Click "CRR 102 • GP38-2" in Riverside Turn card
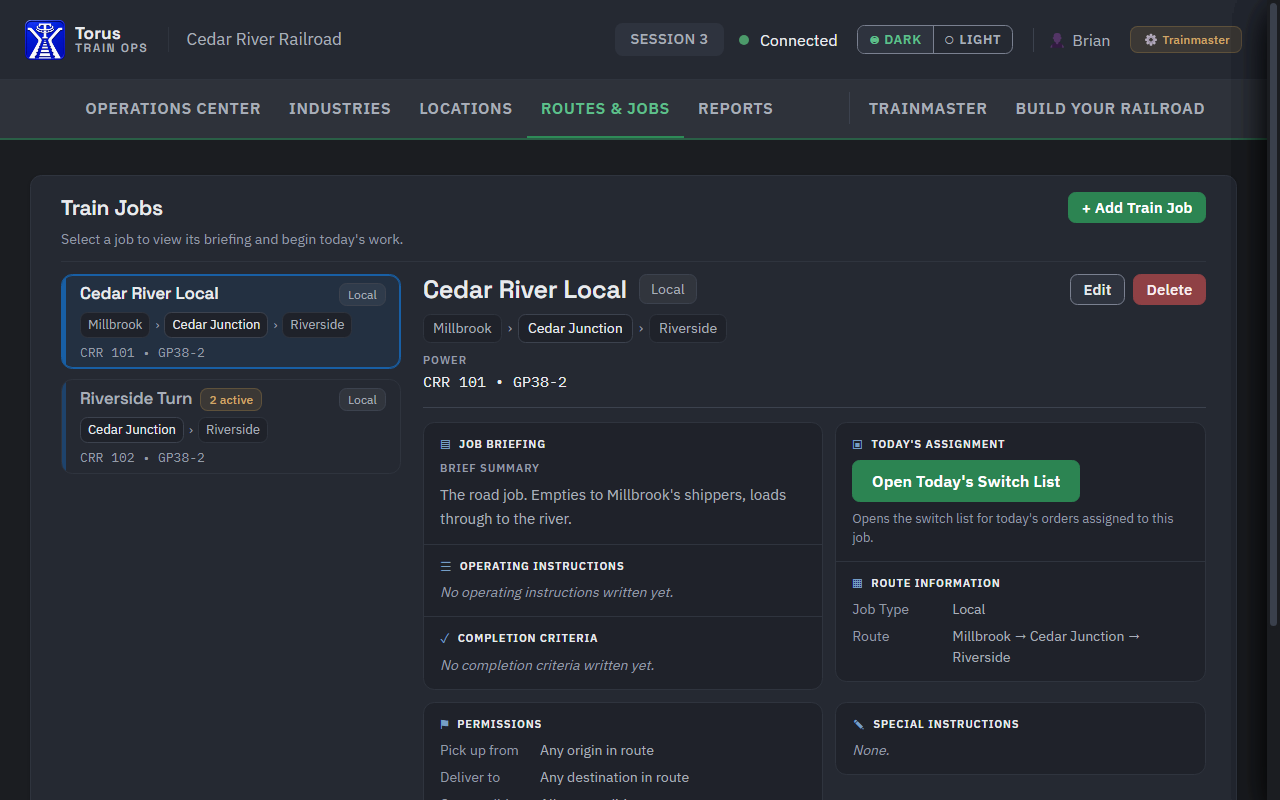The height and width of the screenshot is (800, 1280). coord(142,458)
